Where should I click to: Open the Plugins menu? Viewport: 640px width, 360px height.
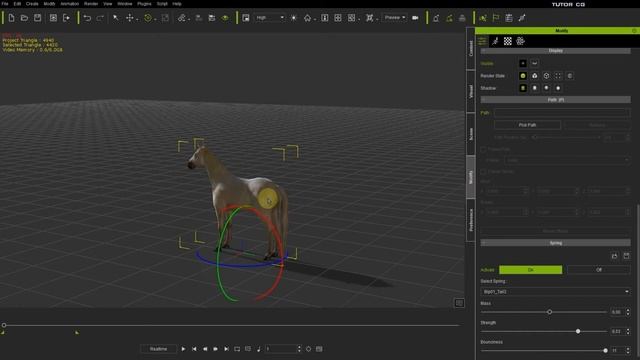(144, 4)
